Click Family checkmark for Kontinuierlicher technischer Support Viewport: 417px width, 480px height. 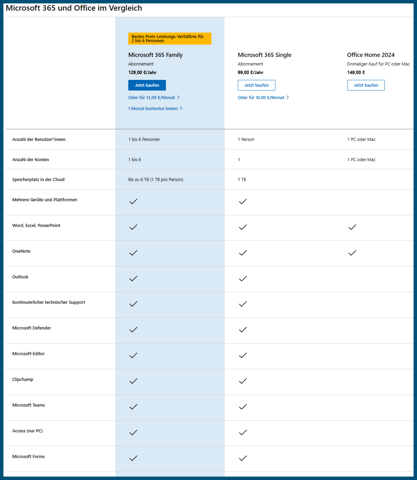133,304
